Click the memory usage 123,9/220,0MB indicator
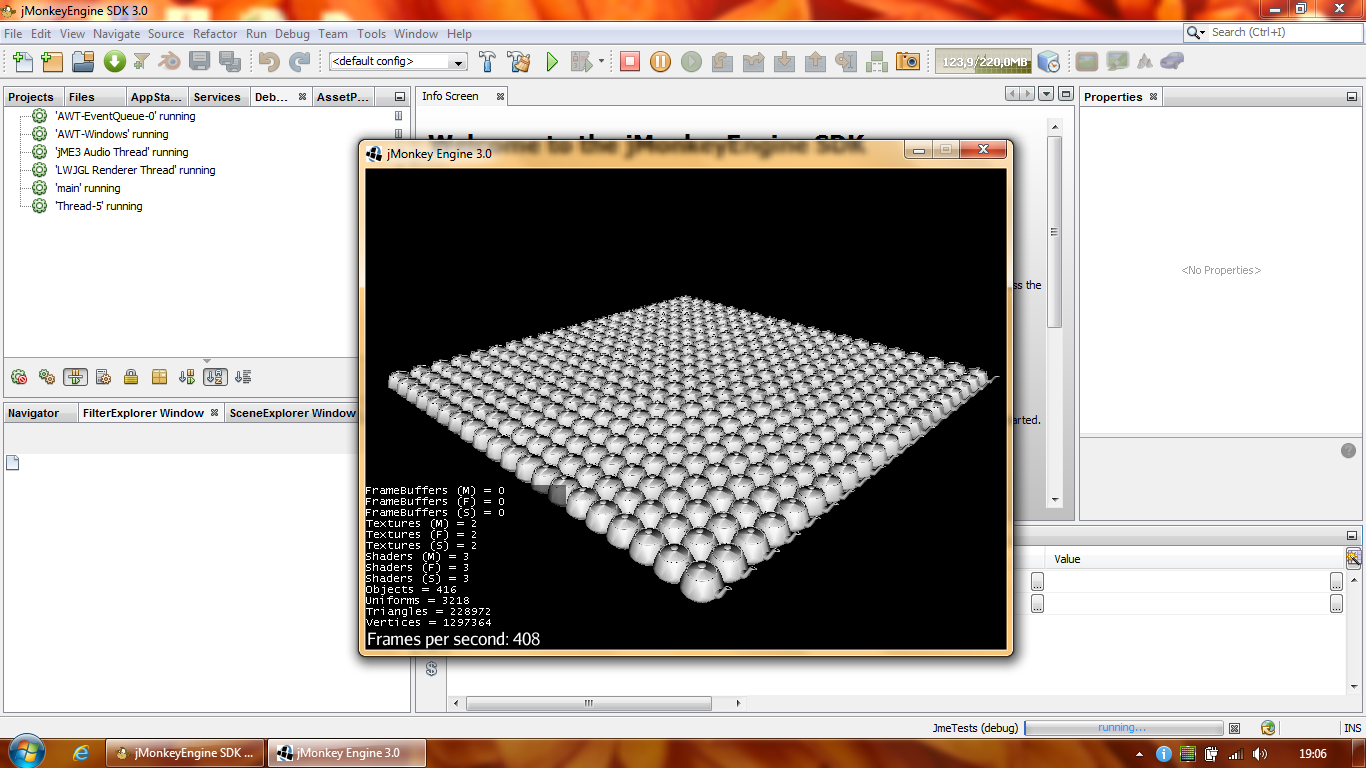Viewport: 1366px width, 768px height. coord(983,62)
